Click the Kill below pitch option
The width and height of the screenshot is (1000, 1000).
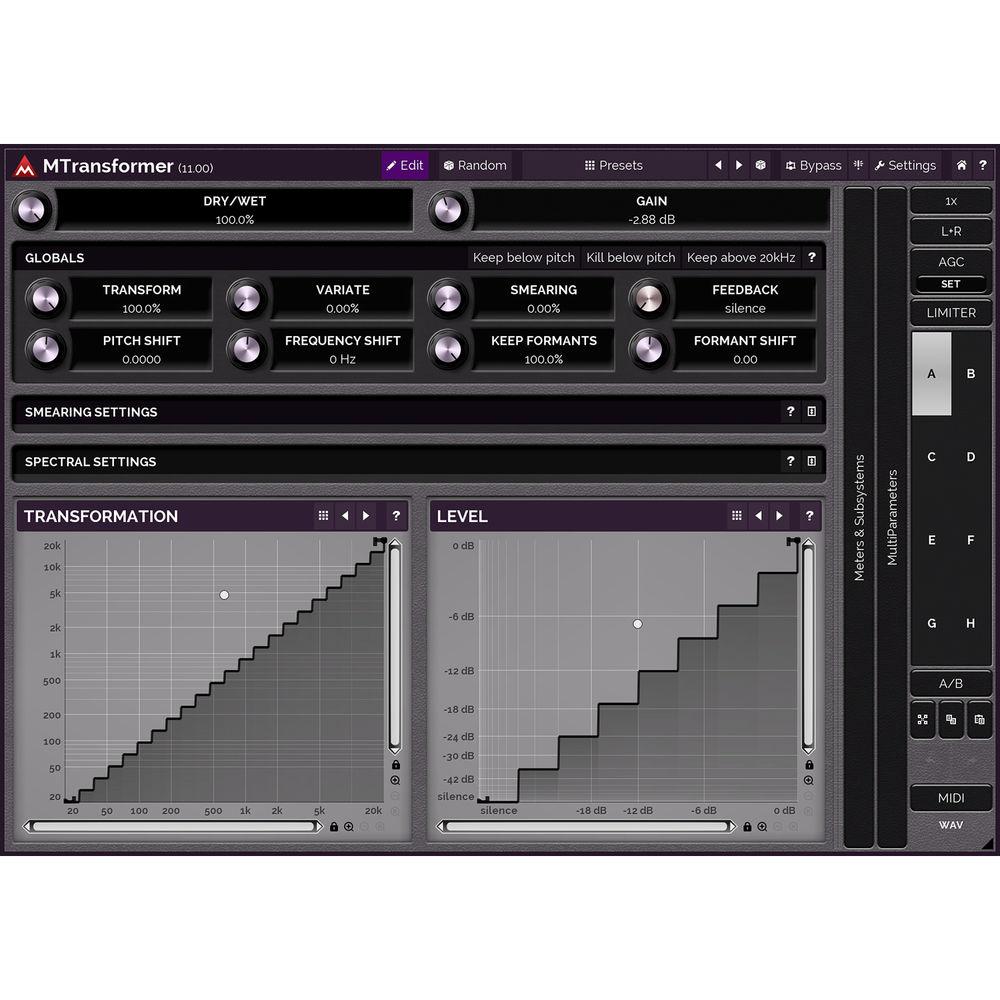coord(631,257)
